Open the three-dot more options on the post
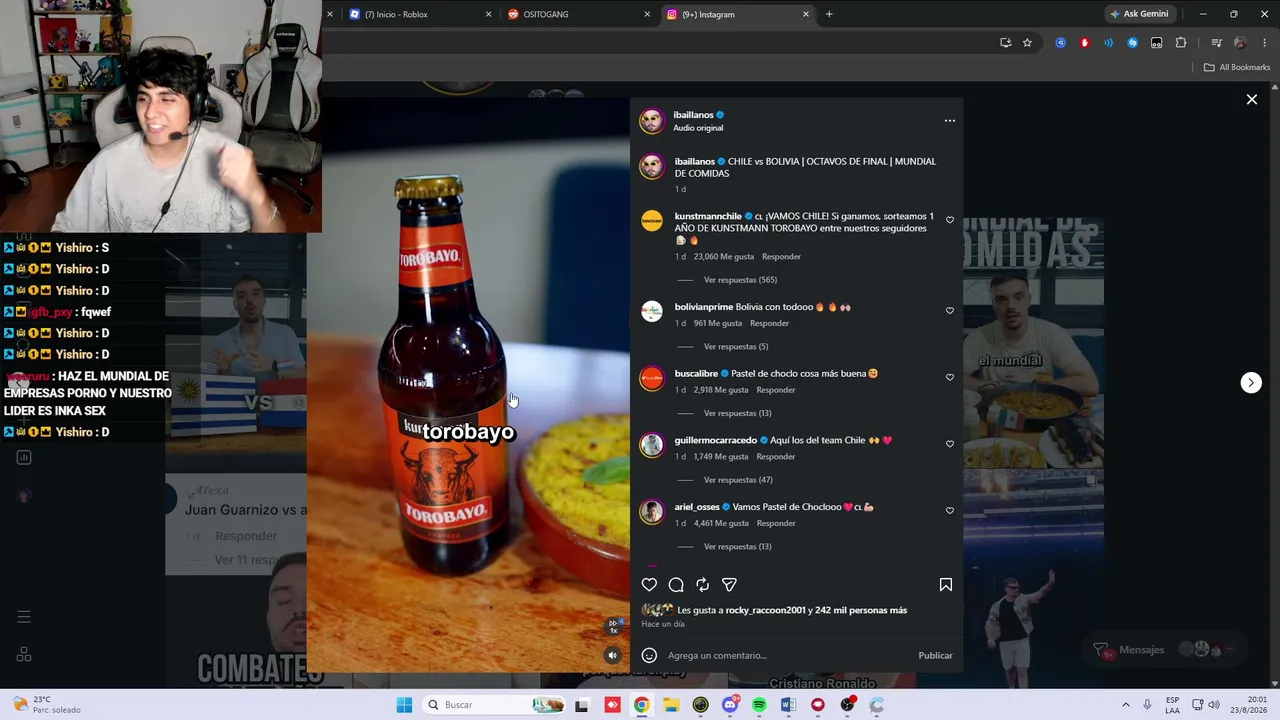The height and width of the screenshot is (720, 1280). coord(950,121)
